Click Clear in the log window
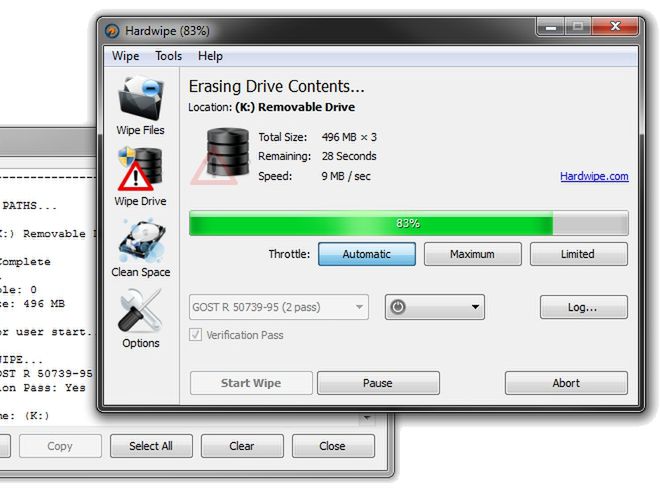This screenshot has width=660, height=493. click(x=242, y=446)
